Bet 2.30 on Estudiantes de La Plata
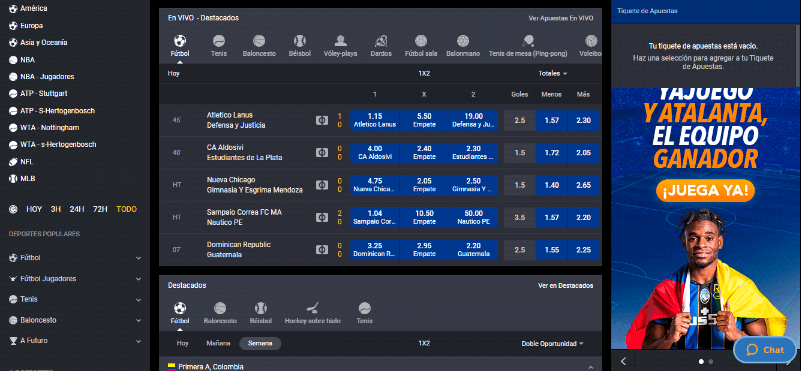This screenshot has height=371, width=801. click(x=474, y=152)
